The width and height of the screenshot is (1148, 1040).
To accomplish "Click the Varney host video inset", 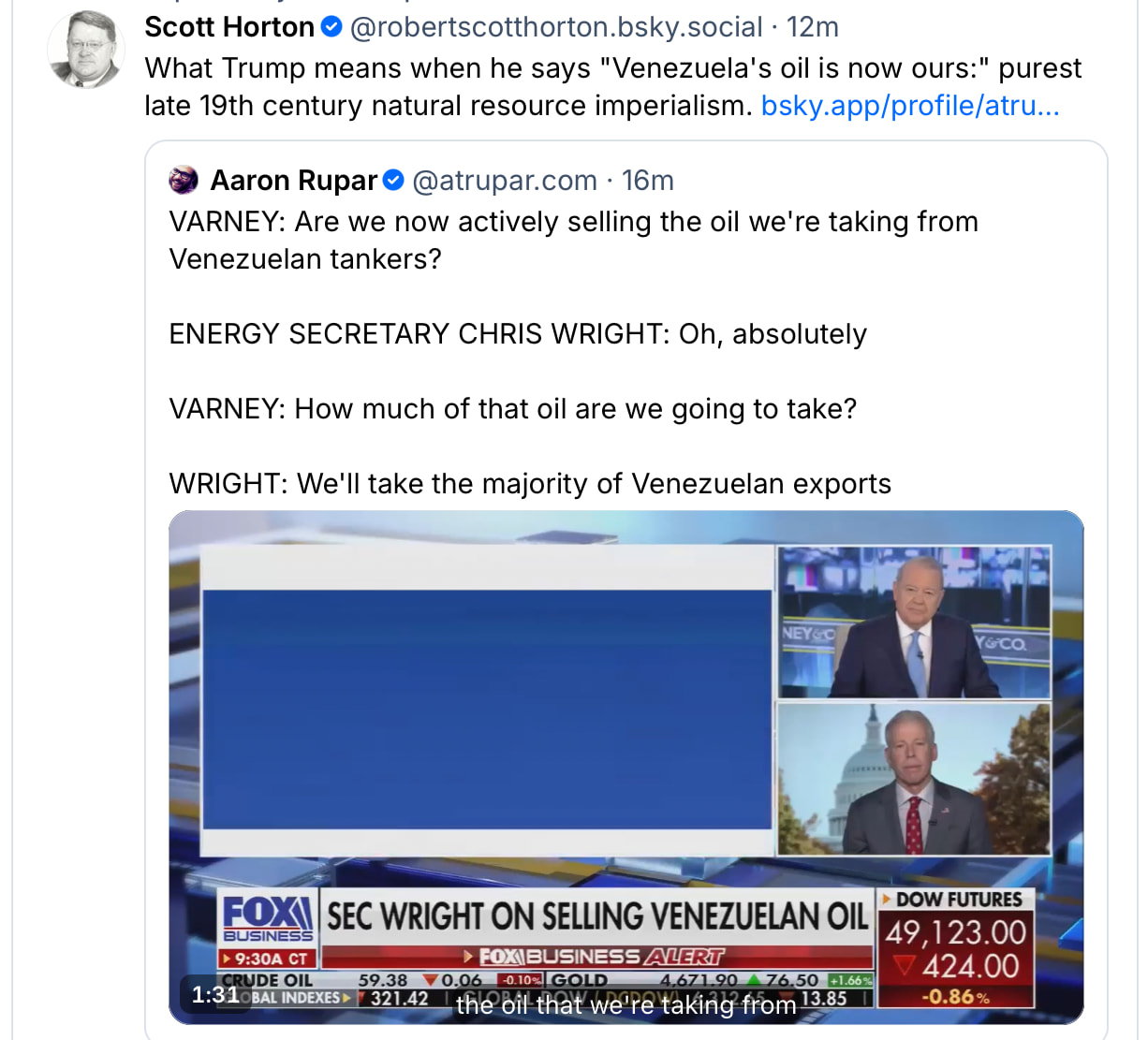I will click(914, 623).
